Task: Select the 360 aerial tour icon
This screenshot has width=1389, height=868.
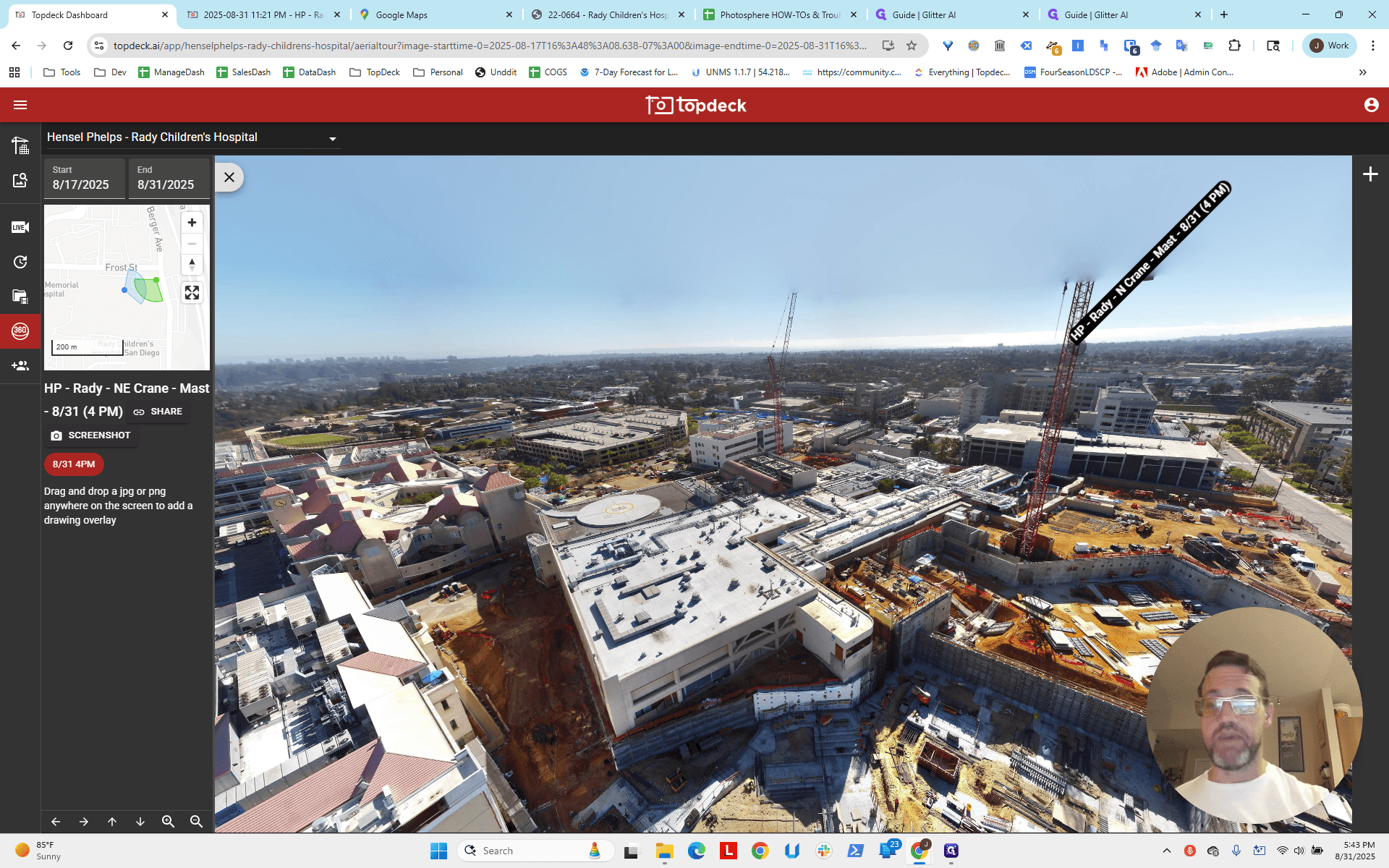Action: click(20, 331)
